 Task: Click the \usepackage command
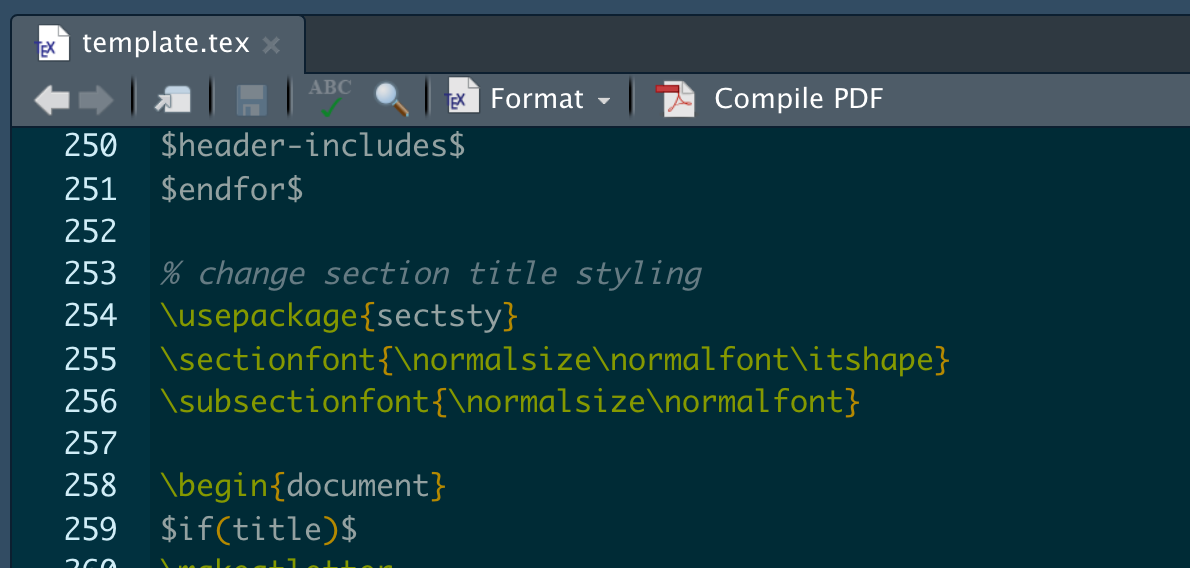[x=260, y=317]
